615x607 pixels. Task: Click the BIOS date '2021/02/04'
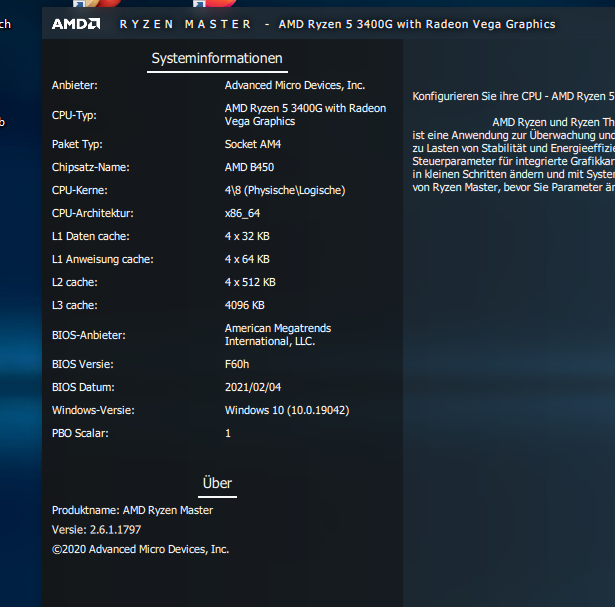click(253, 387)
